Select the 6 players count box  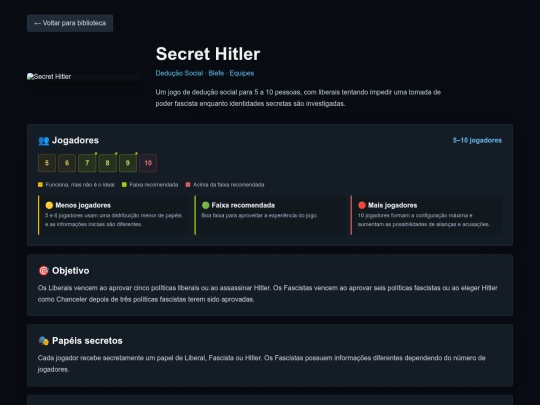click(67, 163)
